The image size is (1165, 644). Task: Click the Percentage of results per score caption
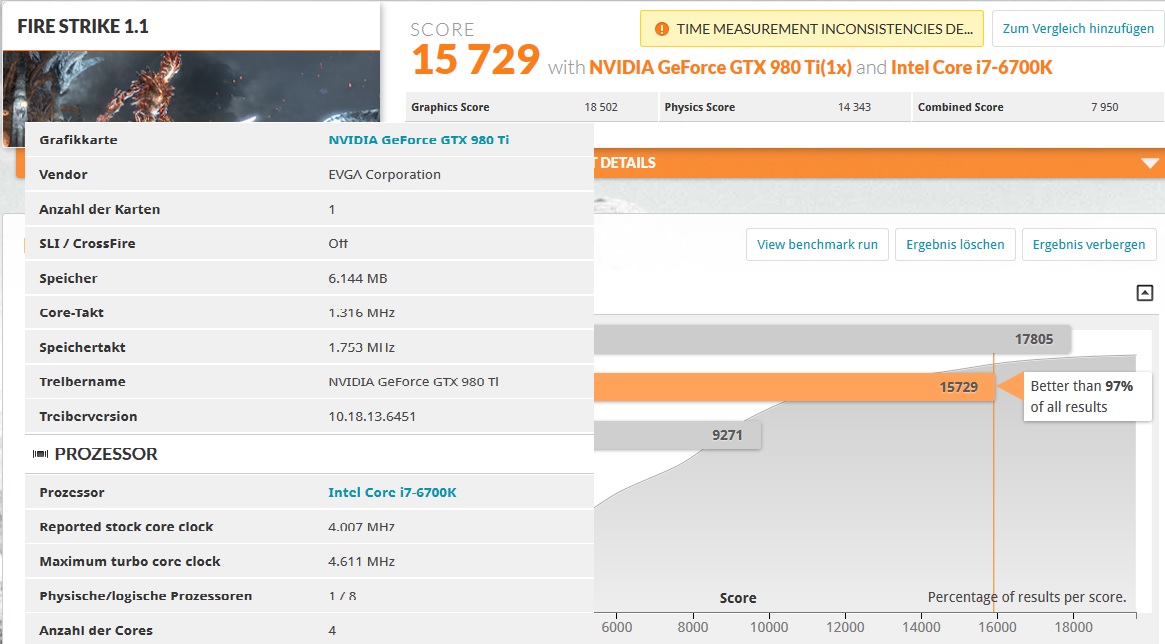pyautogui.click(x=1027, y=597)
